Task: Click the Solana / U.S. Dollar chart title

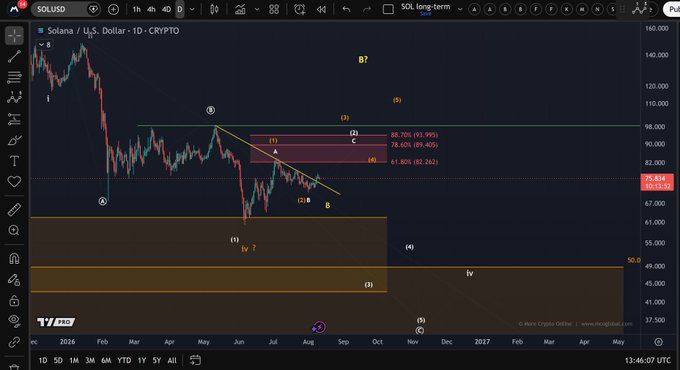Action: pos(112,31)
